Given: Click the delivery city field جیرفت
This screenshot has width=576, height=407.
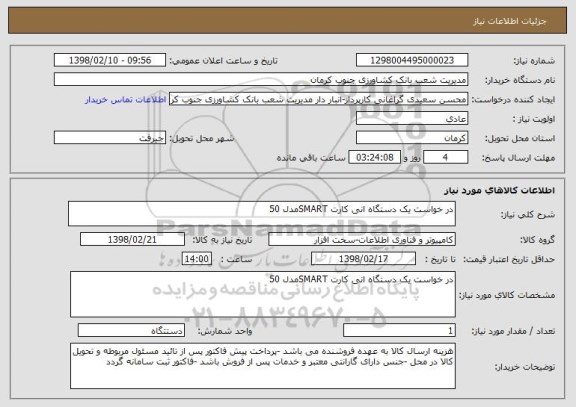Looking at the screenshot, I should tap(110, 138).
